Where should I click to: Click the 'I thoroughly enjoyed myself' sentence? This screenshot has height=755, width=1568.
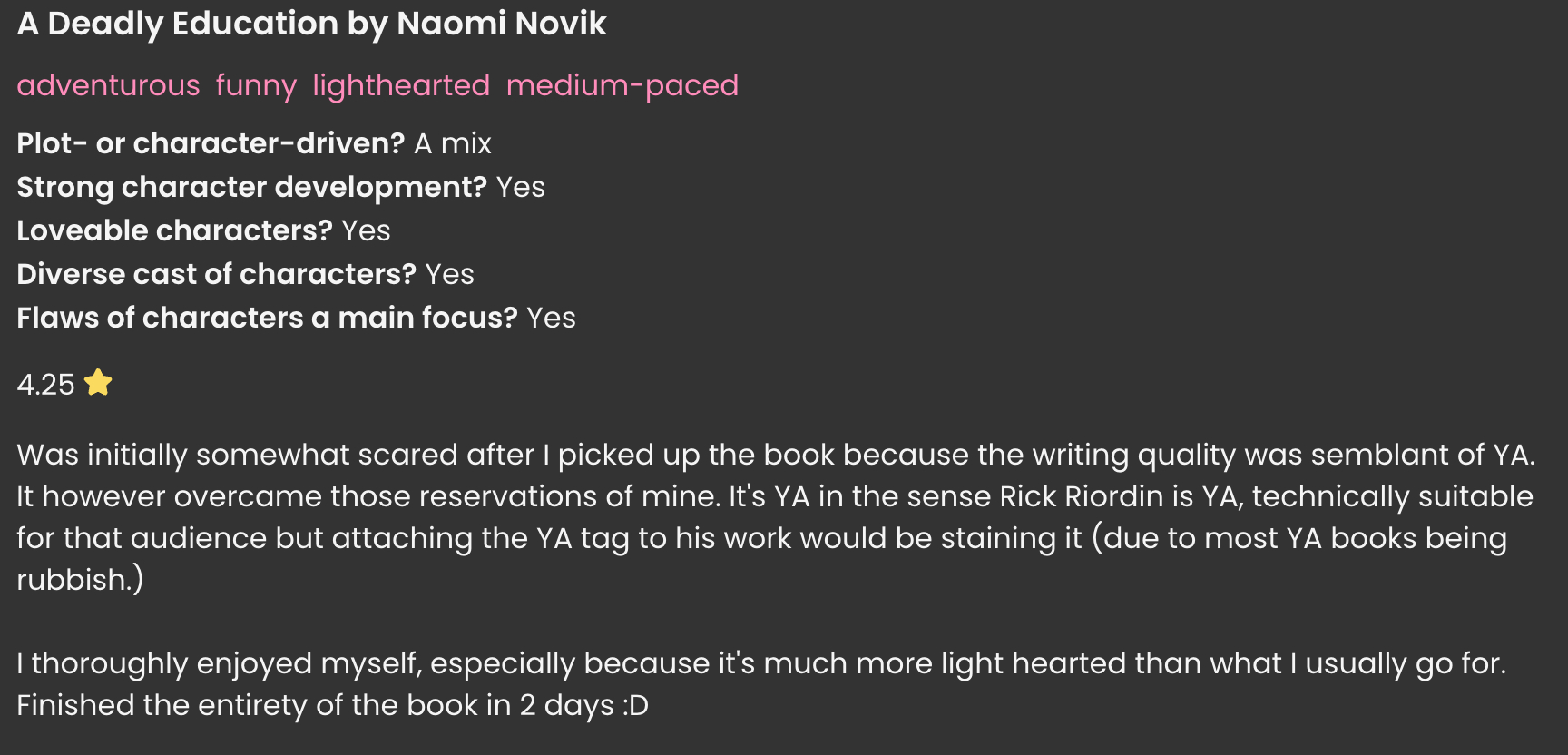coord(218,663)
